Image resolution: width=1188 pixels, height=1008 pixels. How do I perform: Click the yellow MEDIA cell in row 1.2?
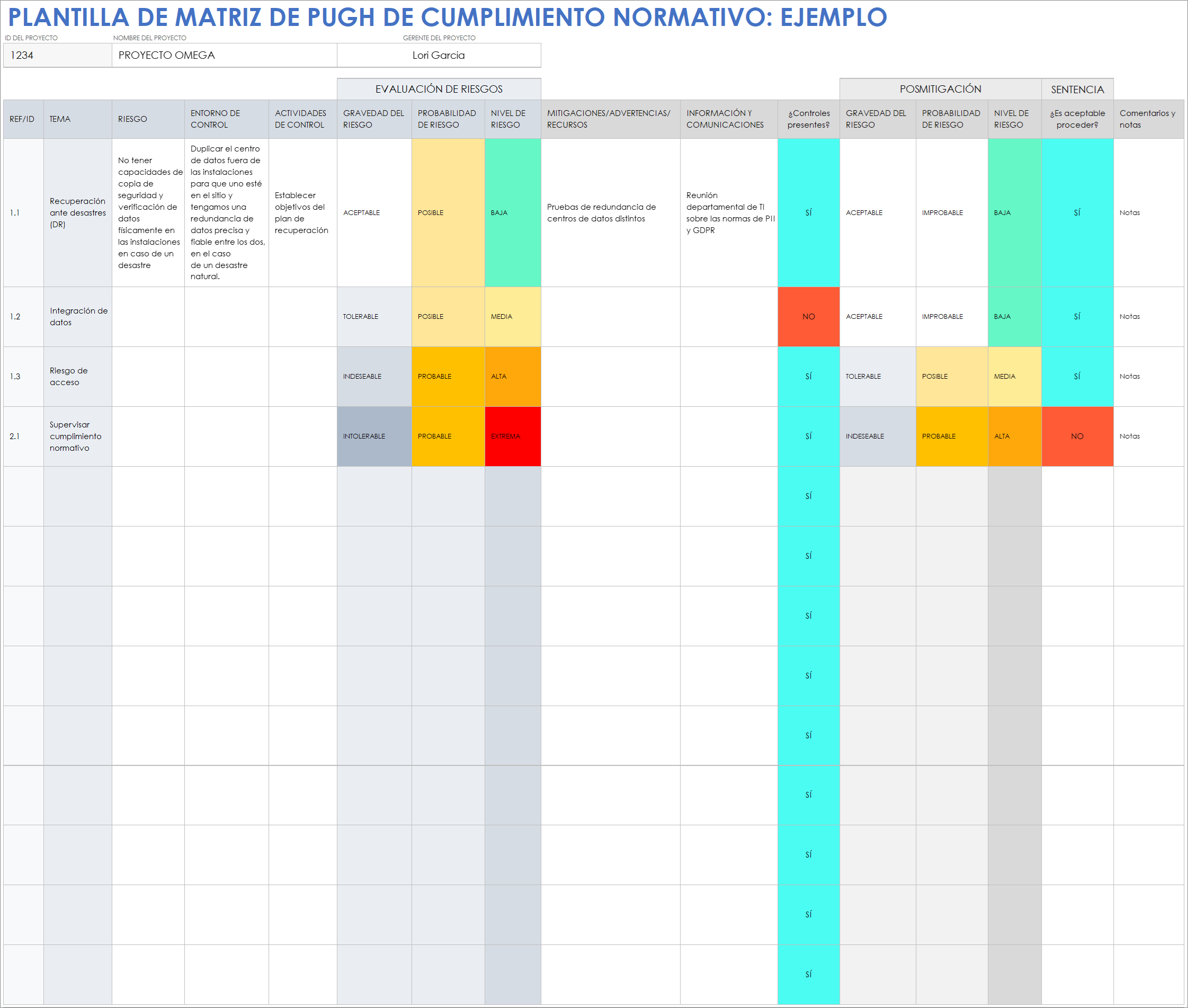[x=513, y=317]
